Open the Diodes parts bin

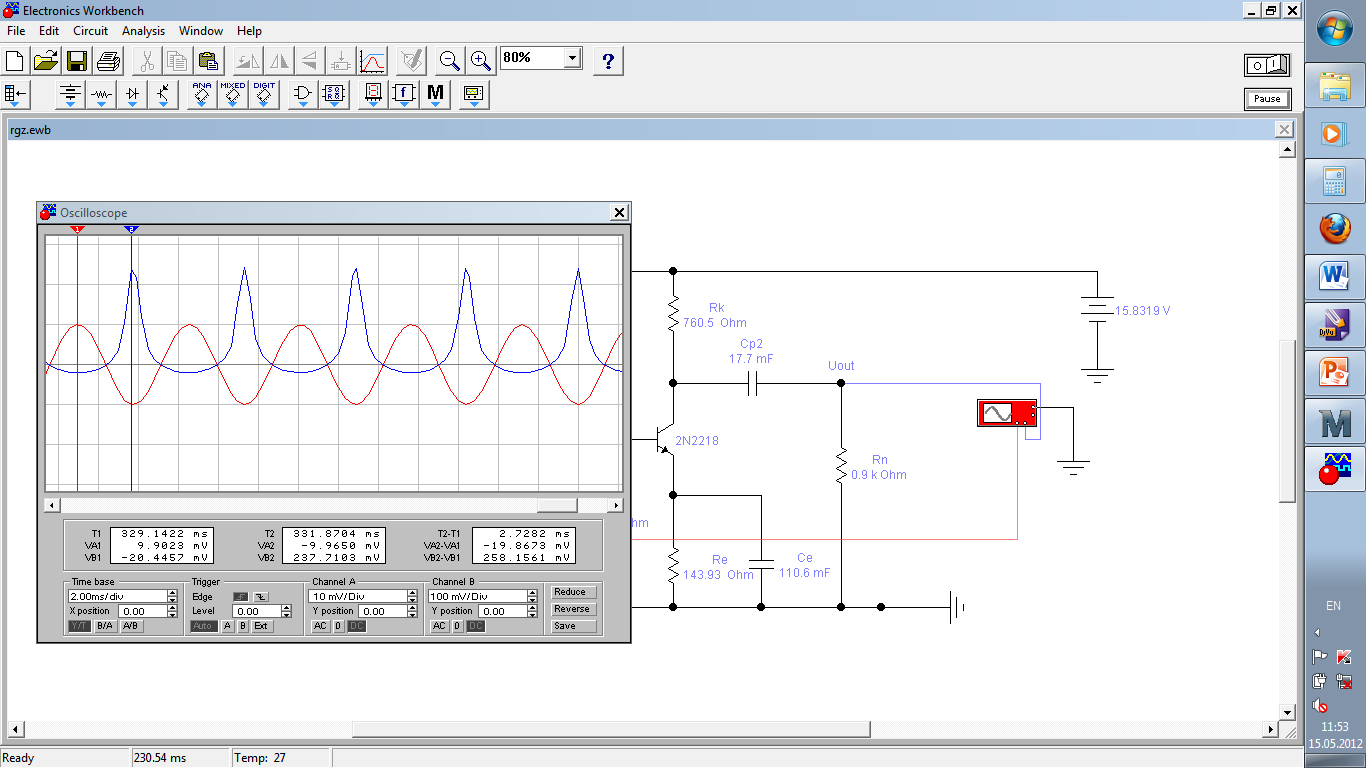(132, 95)
